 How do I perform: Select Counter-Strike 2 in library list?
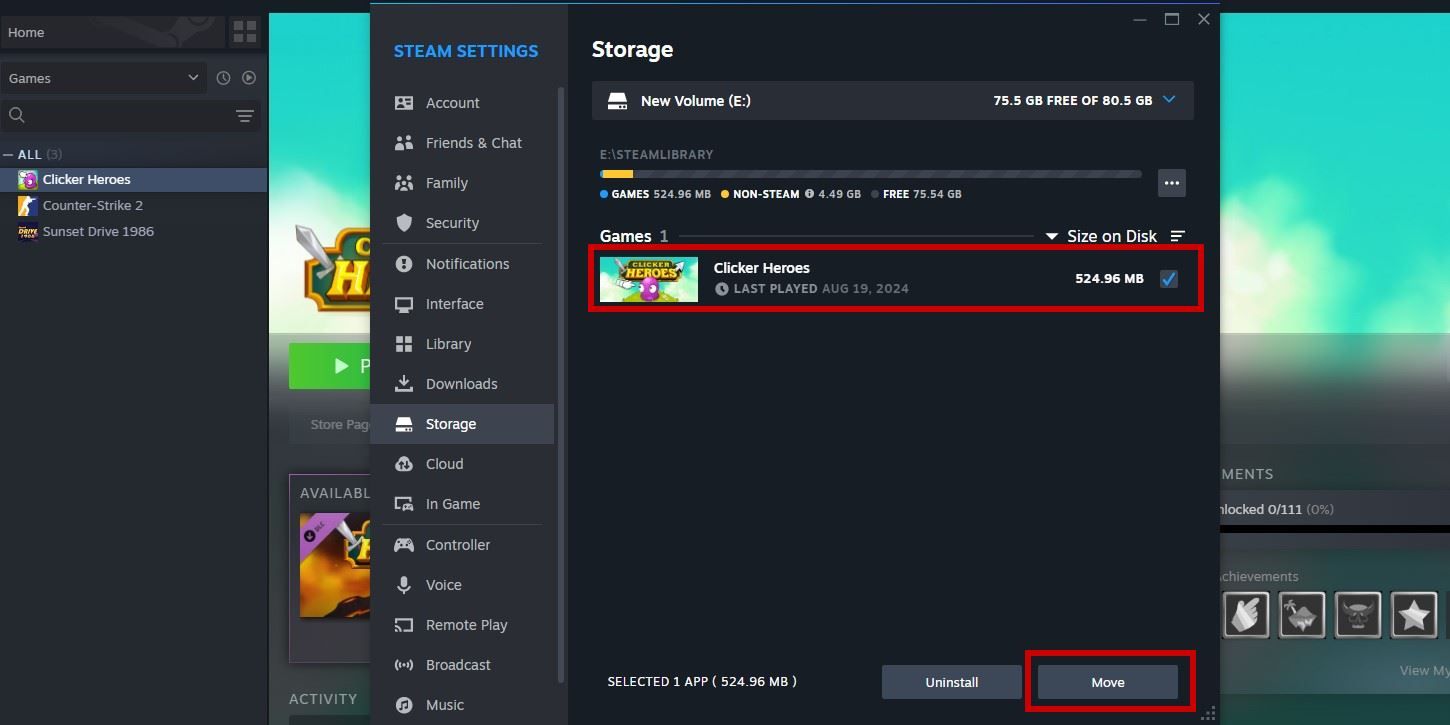point(133,205)
